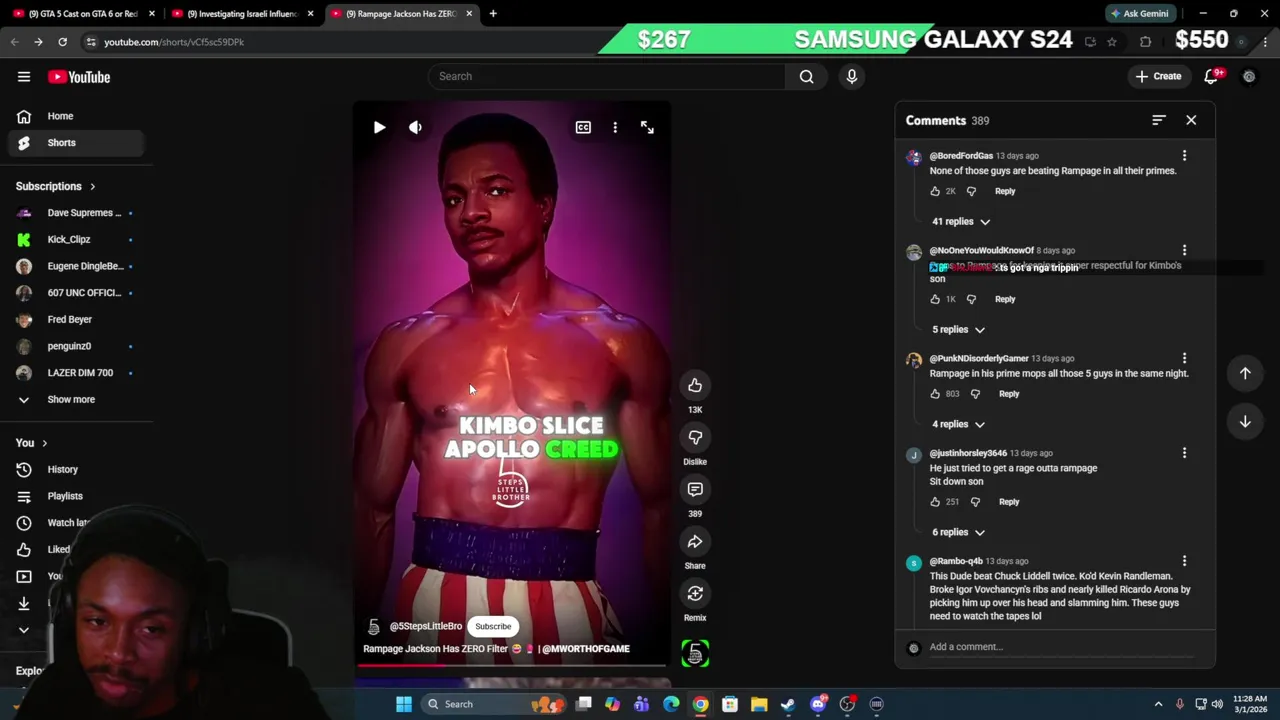The width and height of the screenshot is (1280, 720).
Task: Toggle the comments button showing 389
Action: click(695, 489)
